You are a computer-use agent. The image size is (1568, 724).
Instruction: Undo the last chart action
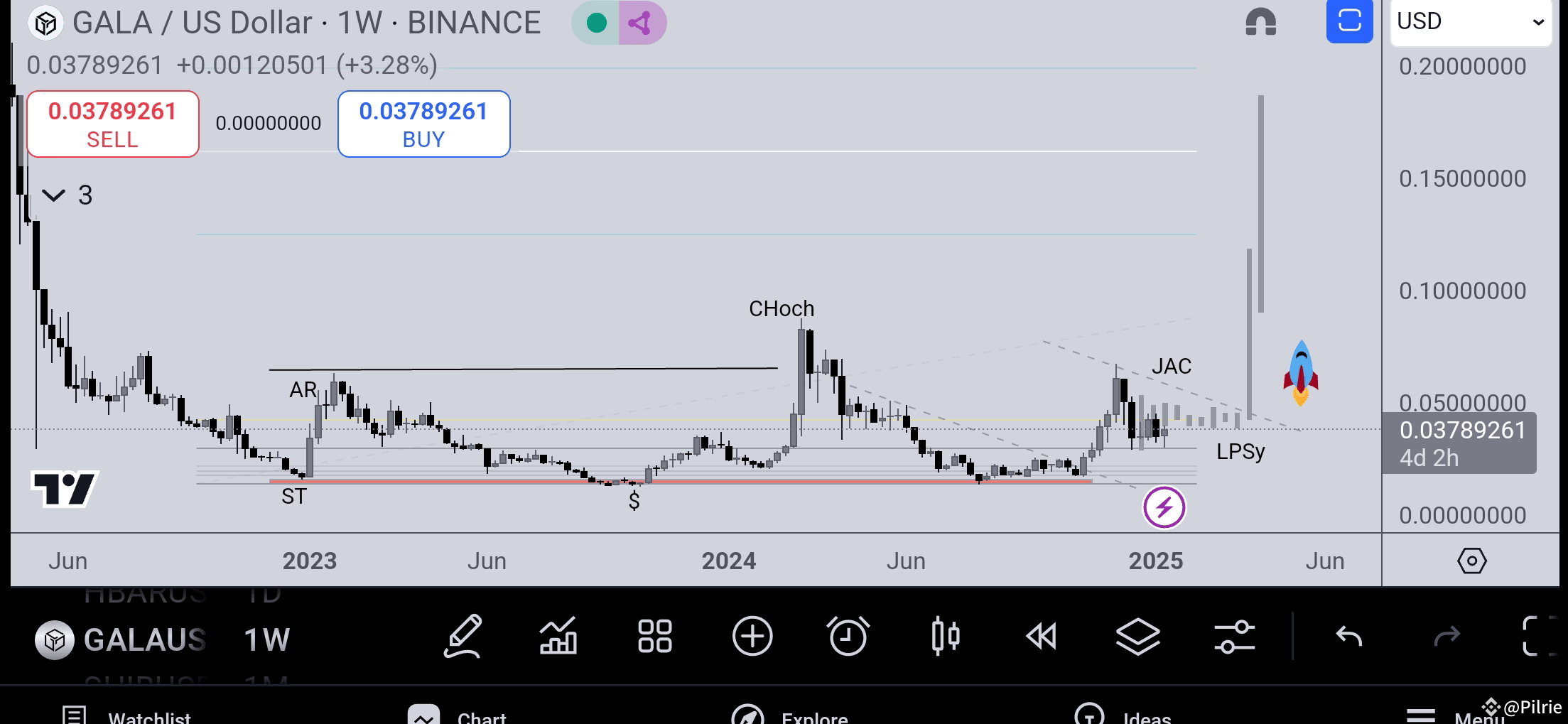pos(1348,636)
